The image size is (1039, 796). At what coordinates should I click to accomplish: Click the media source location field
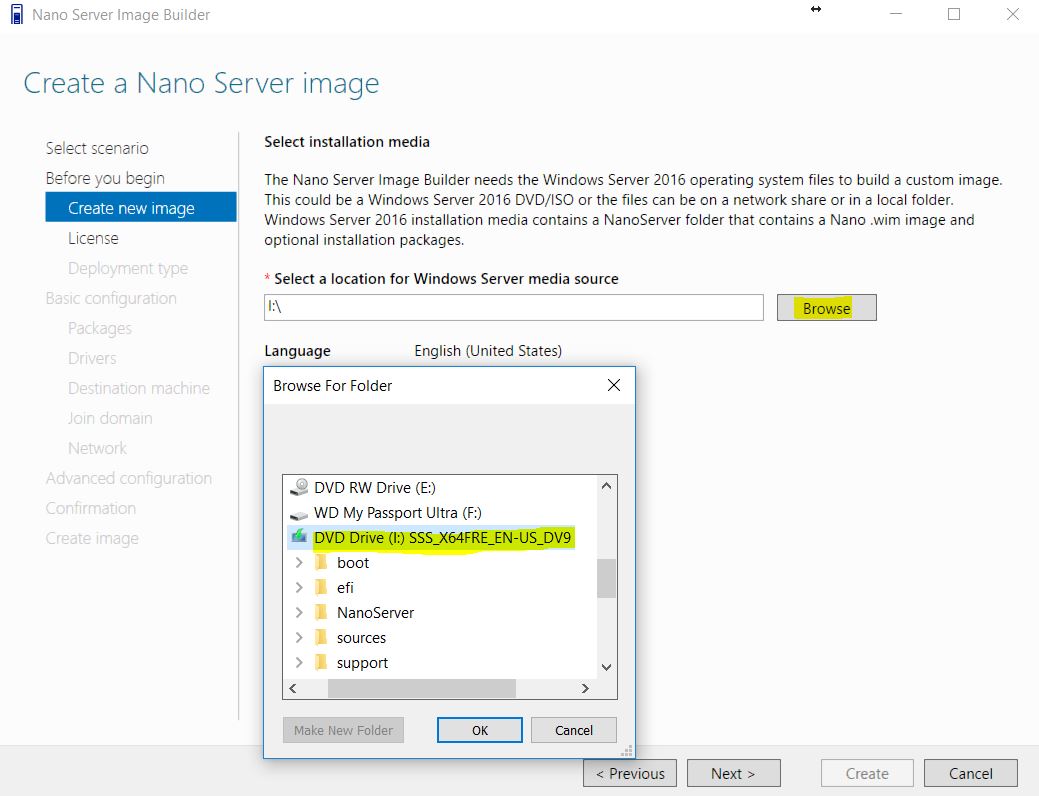[514, 308]
